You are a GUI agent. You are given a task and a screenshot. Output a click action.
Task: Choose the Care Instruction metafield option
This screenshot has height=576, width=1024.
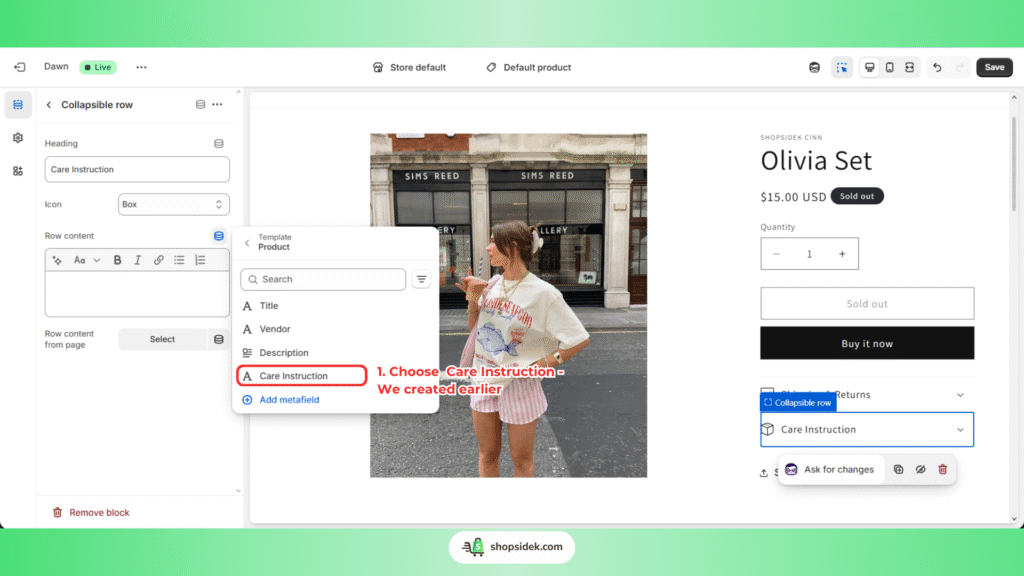(294, 376)
